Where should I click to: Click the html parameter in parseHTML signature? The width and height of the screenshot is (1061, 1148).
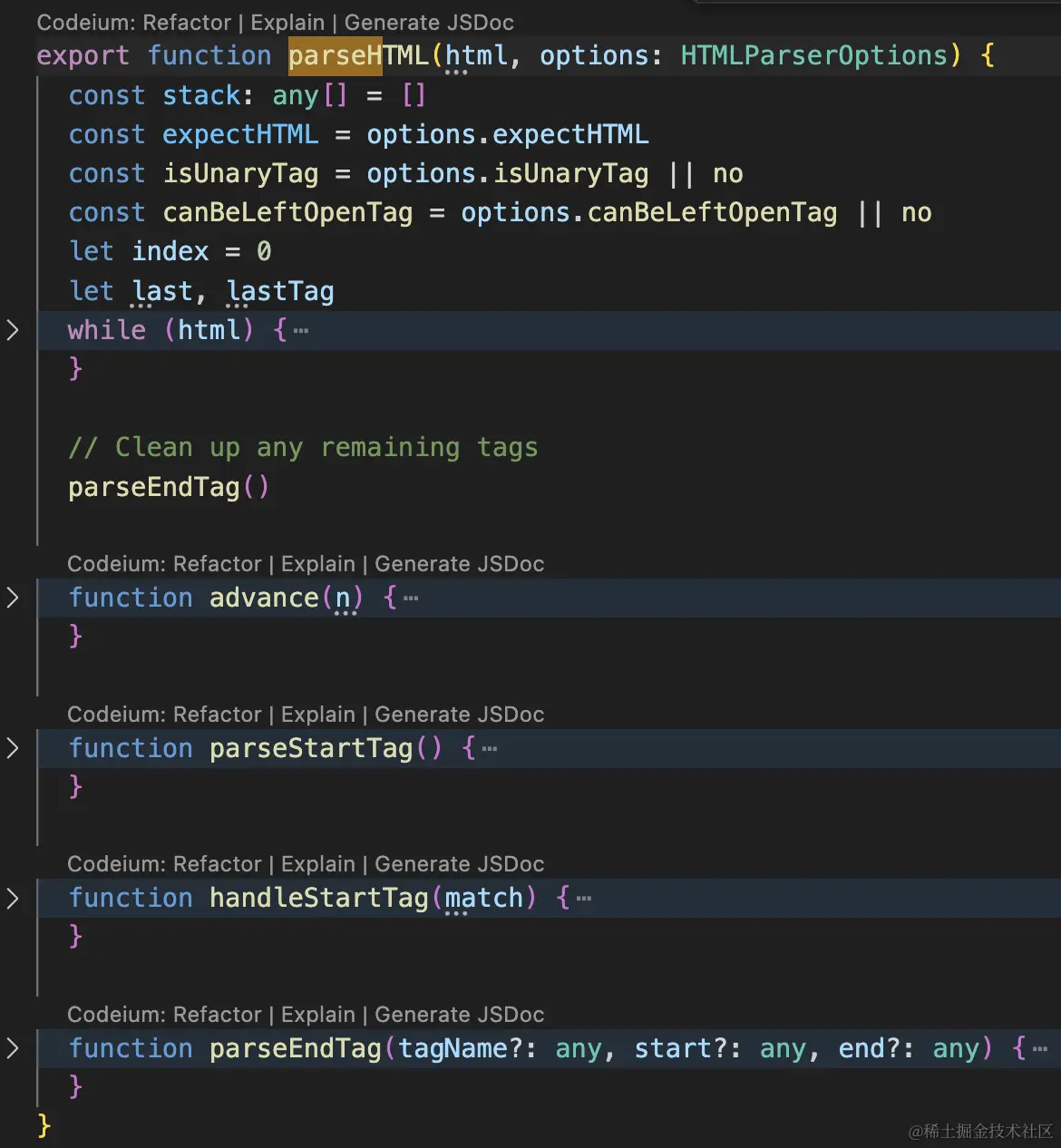point(476,56)
